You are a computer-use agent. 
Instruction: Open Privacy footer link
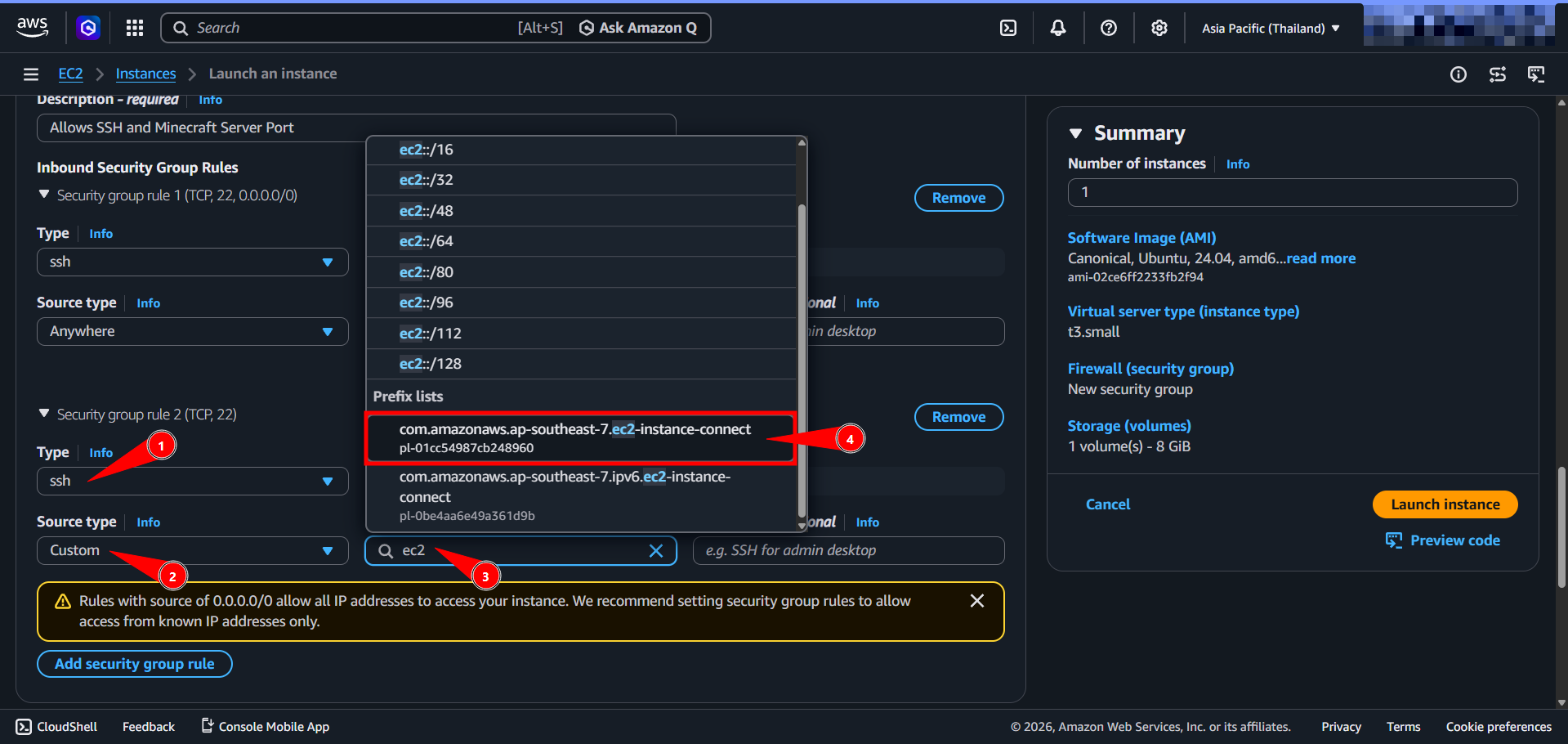pos(1341,727)
